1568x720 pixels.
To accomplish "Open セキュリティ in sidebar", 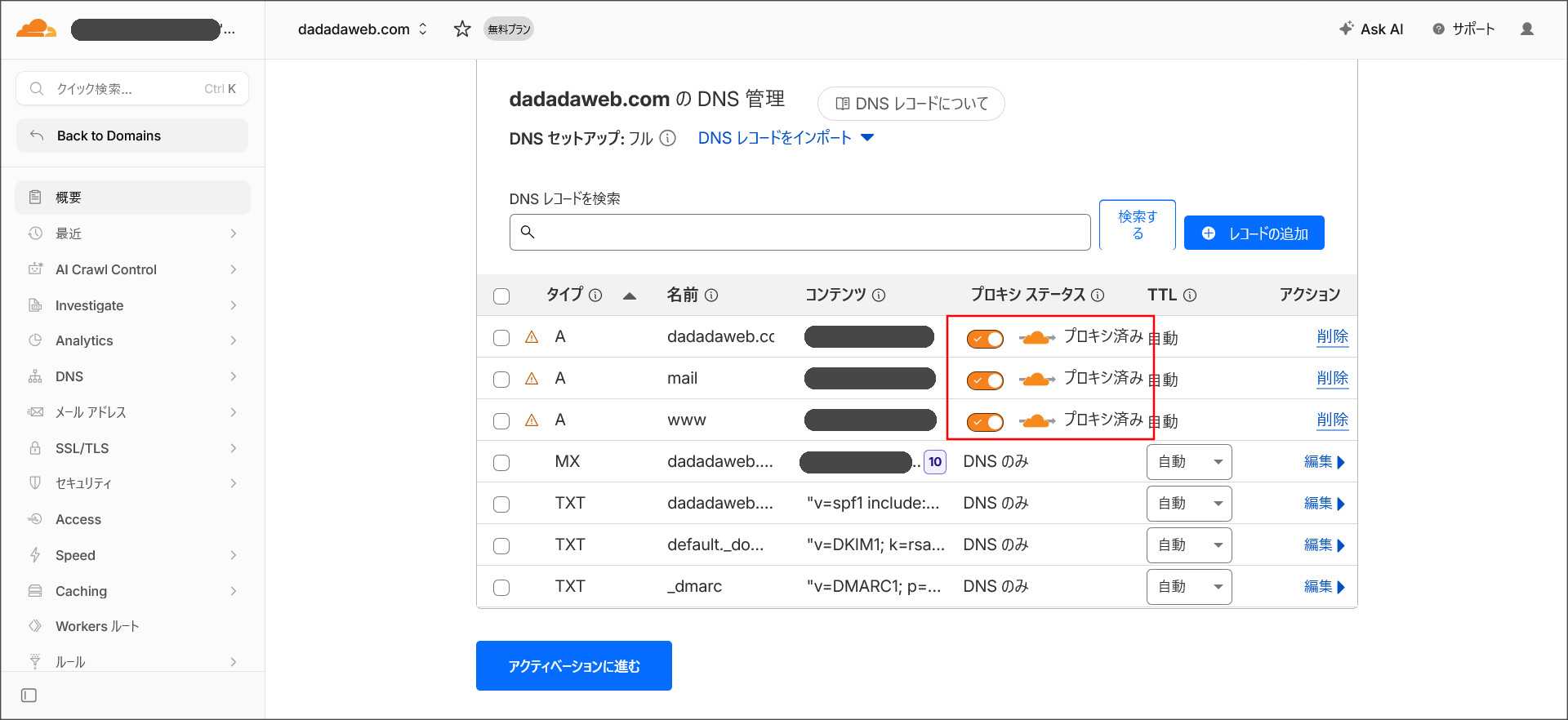I will pos(132,483).
